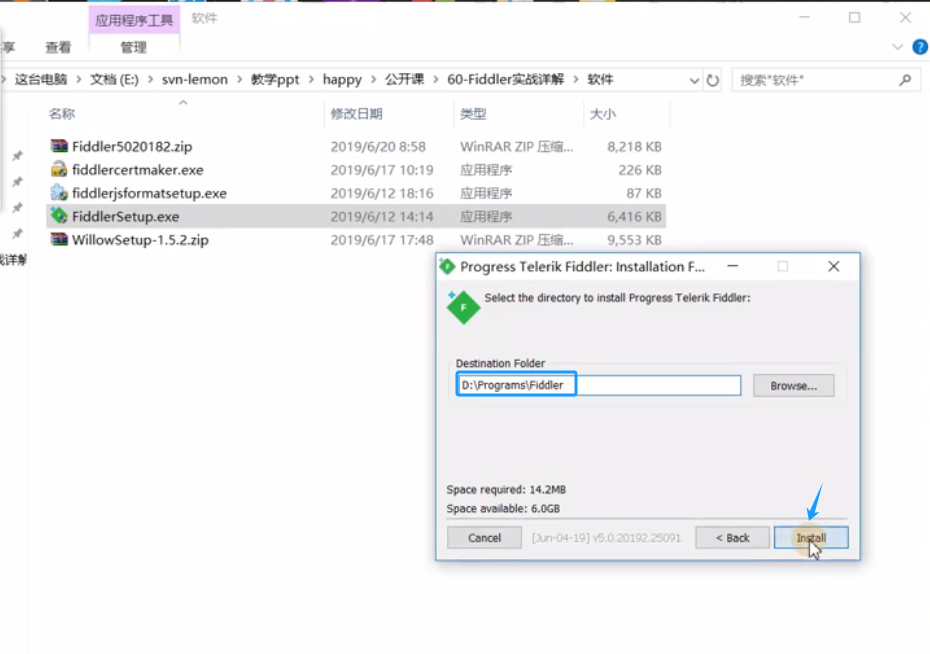Image resolution: width=930 pixels, height=654 pixels.
Task: Expand the chevron after 这台电脑 in the path
Action: point(78,79)
